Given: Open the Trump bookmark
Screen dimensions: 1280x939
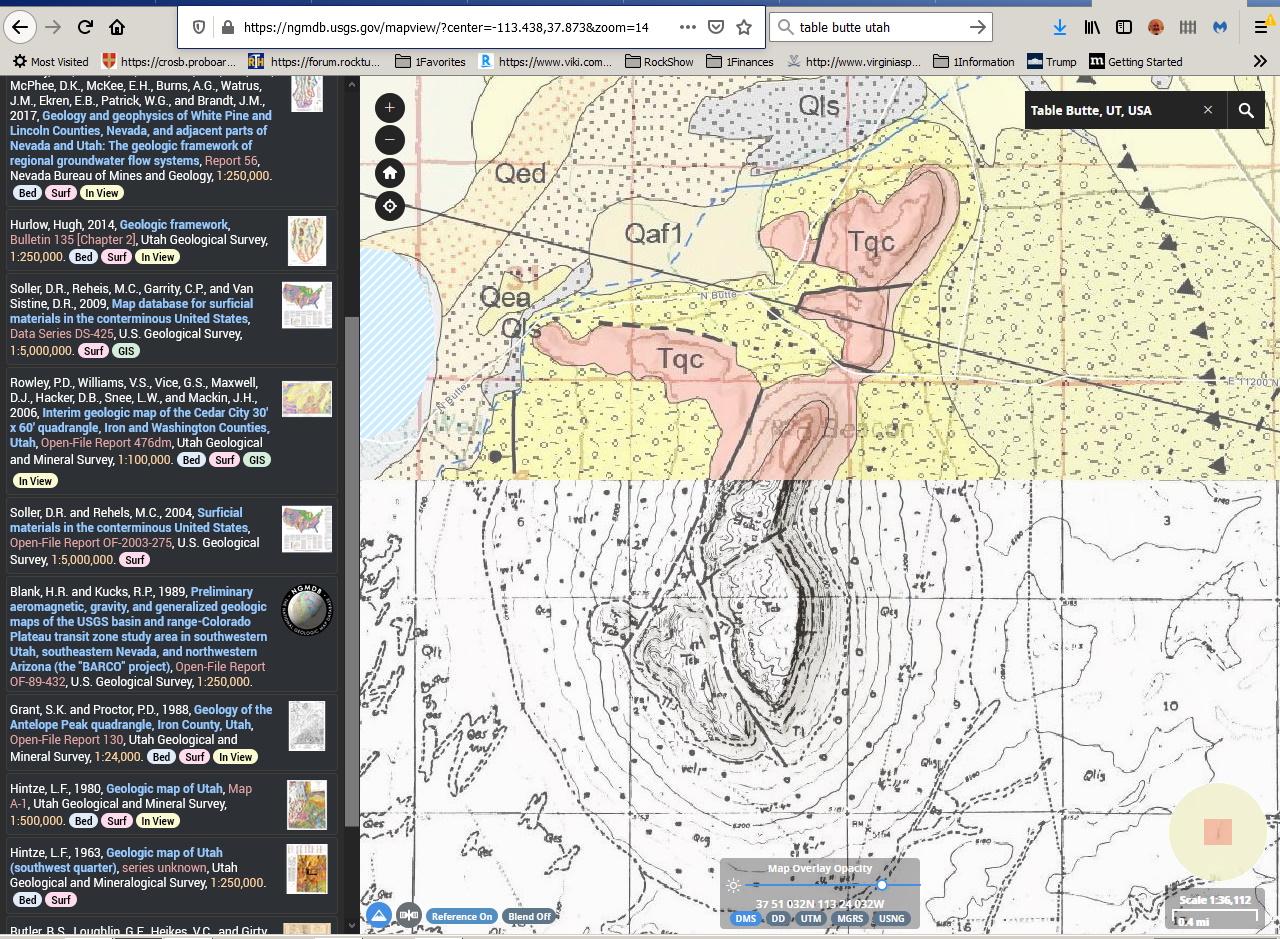Looking at the screenshot, I should click(x=1052, y=61).
